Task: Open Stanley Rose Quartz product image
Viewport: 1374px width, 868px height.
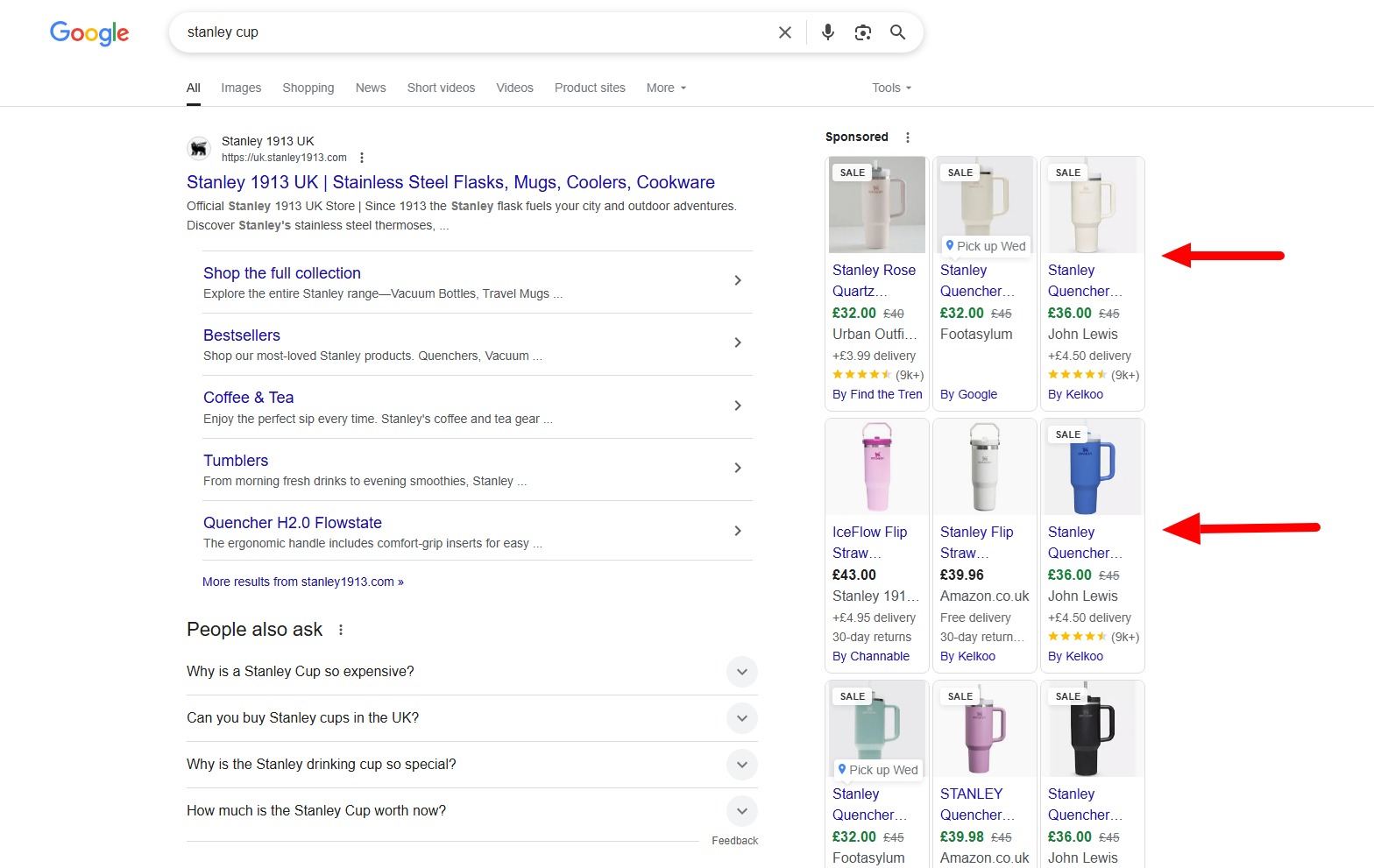Action: click(877, 205)
